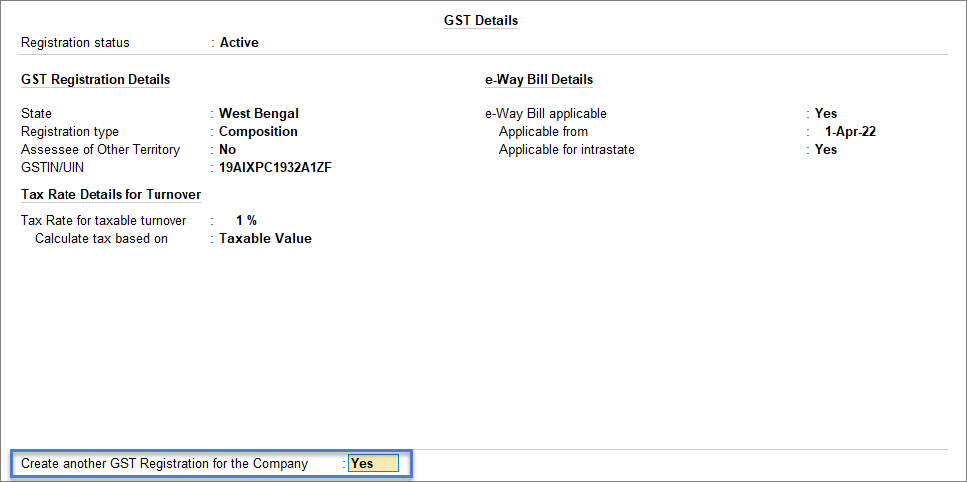Edit Tax Rate for taxable turnover 1 %
967x482 pixels.
coord(246,221)
